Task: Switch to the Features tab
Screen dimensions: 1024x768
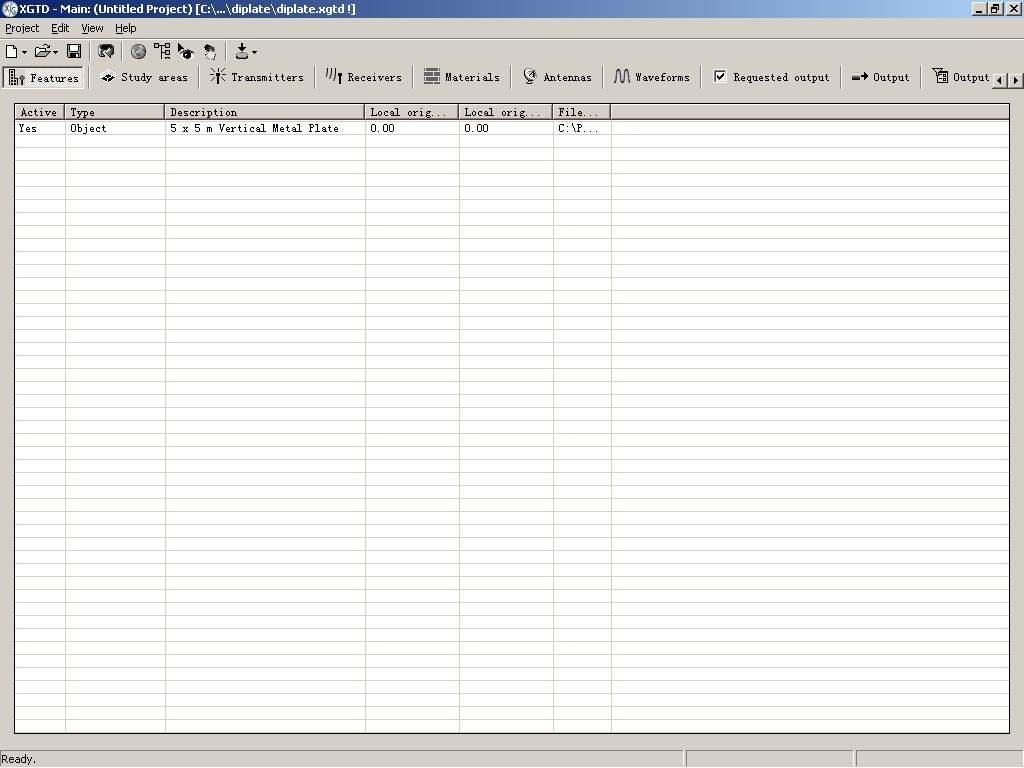Action: click(44, 78)
